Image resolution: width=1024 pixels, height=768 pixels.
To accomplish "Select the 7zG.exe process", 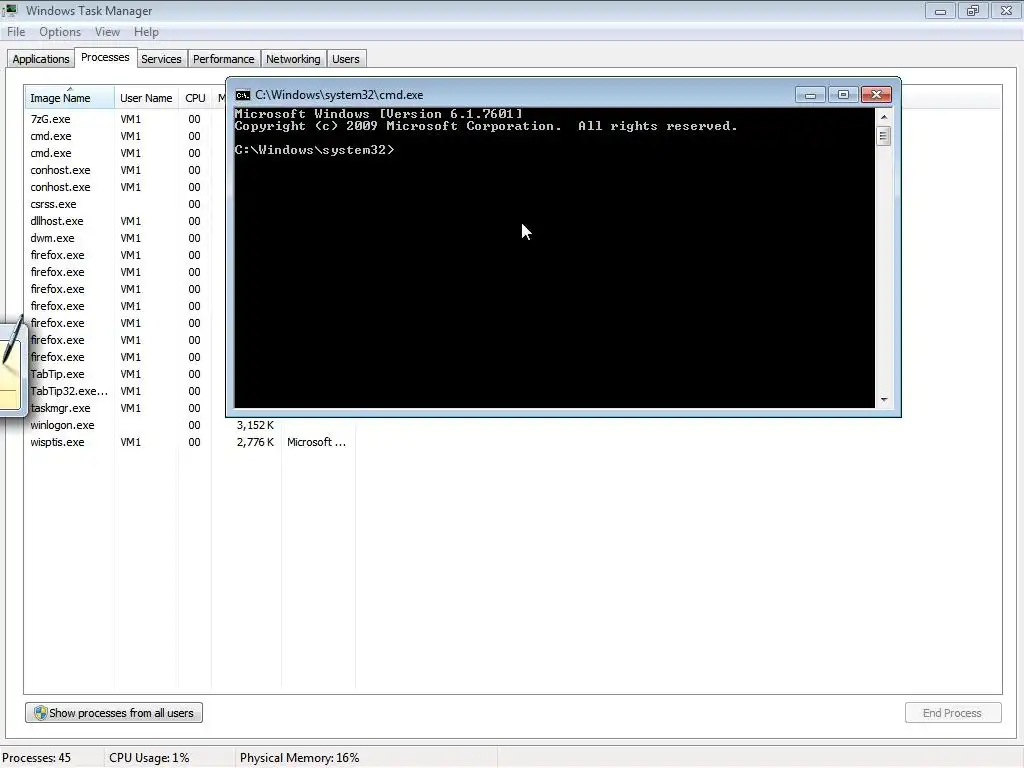I will 50,120.
